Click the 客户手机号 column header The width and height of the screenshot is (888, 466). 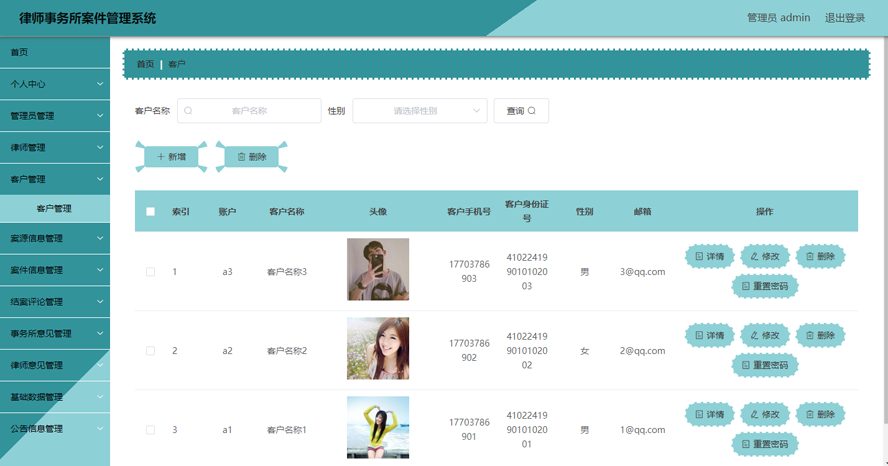(469, 211)
